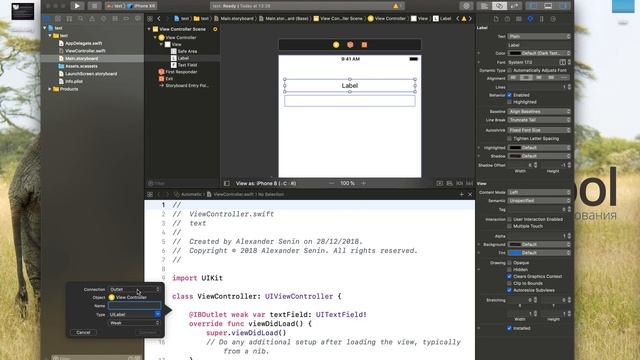Check the Highlighted behavior checkbox
Image resolution: width=640 pixels, height=360 pixels.
click(509, 102)
